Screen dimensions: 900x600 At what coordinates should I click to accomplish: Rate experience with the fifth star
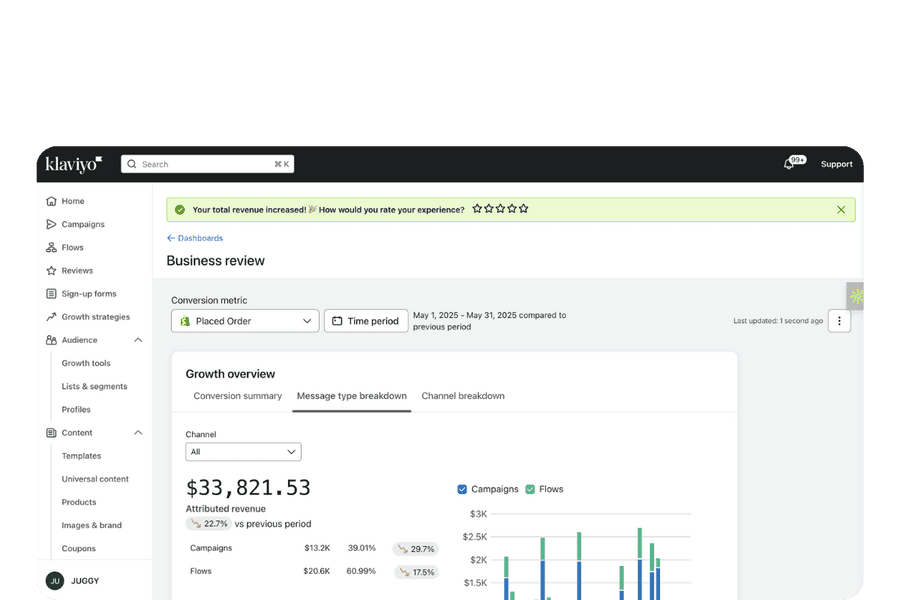pos(523,209)
